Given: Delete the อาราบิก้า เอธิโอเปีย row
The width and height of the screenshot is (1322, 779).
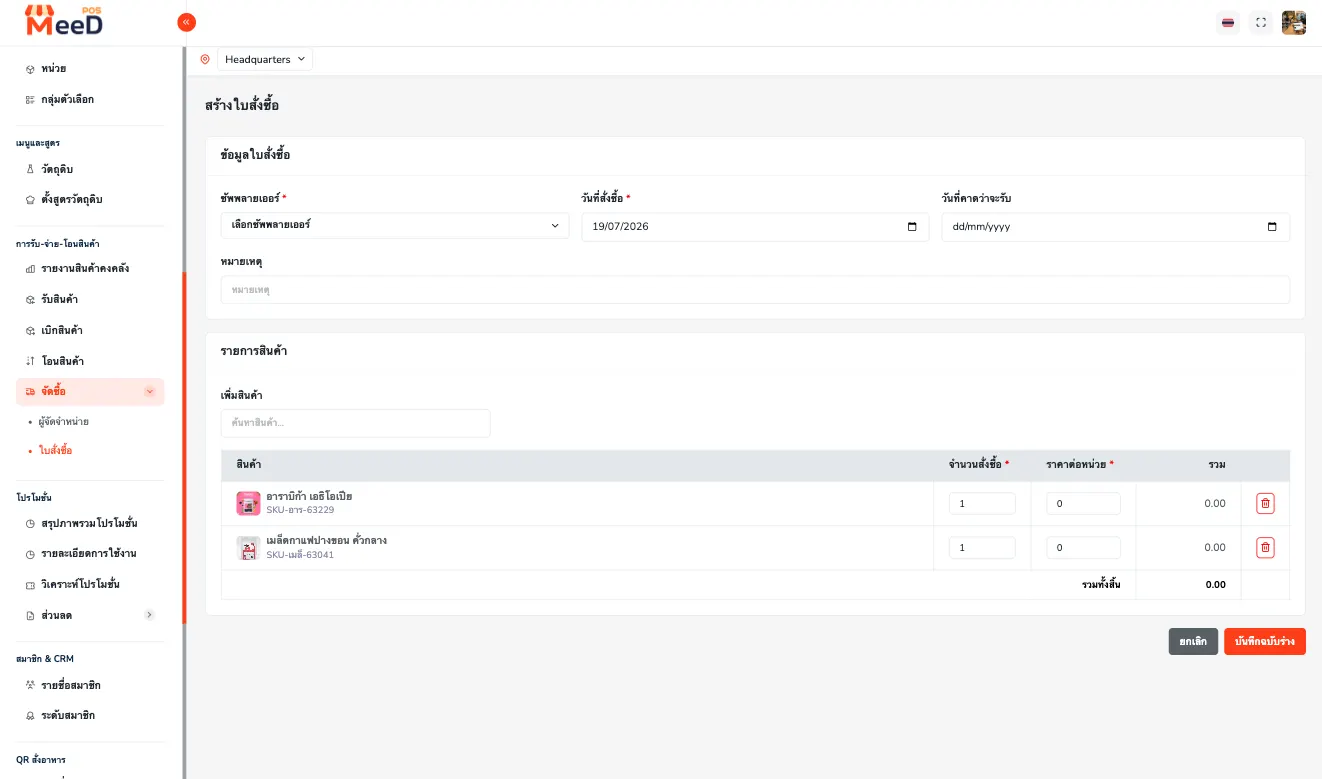Looking at the screenshot, I should 1265,503.
